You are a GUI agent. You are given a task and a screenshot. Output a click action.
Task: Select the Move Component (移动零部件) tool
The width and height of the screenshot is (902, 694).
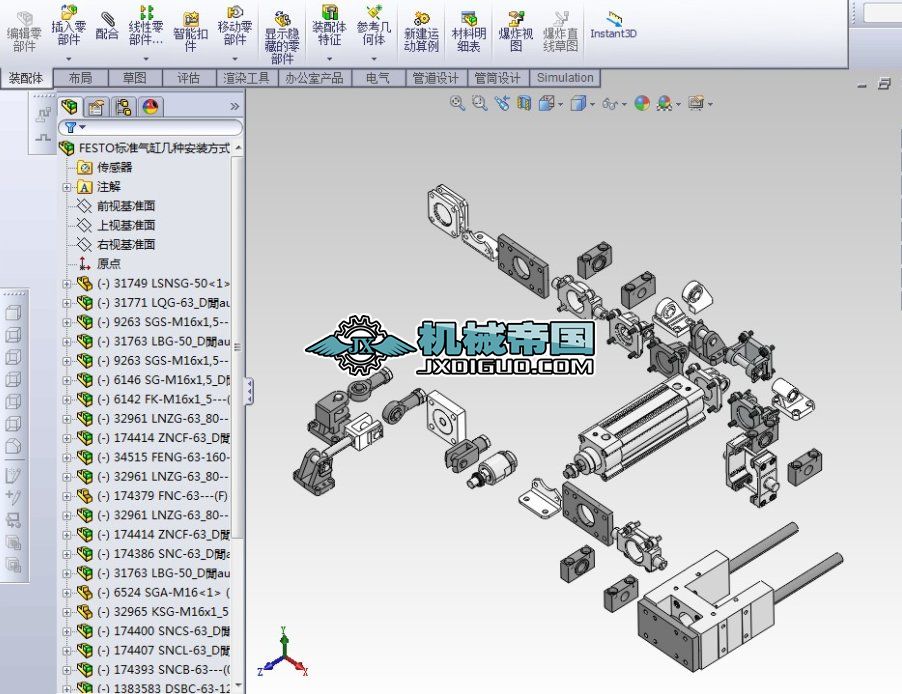[232, 25]
